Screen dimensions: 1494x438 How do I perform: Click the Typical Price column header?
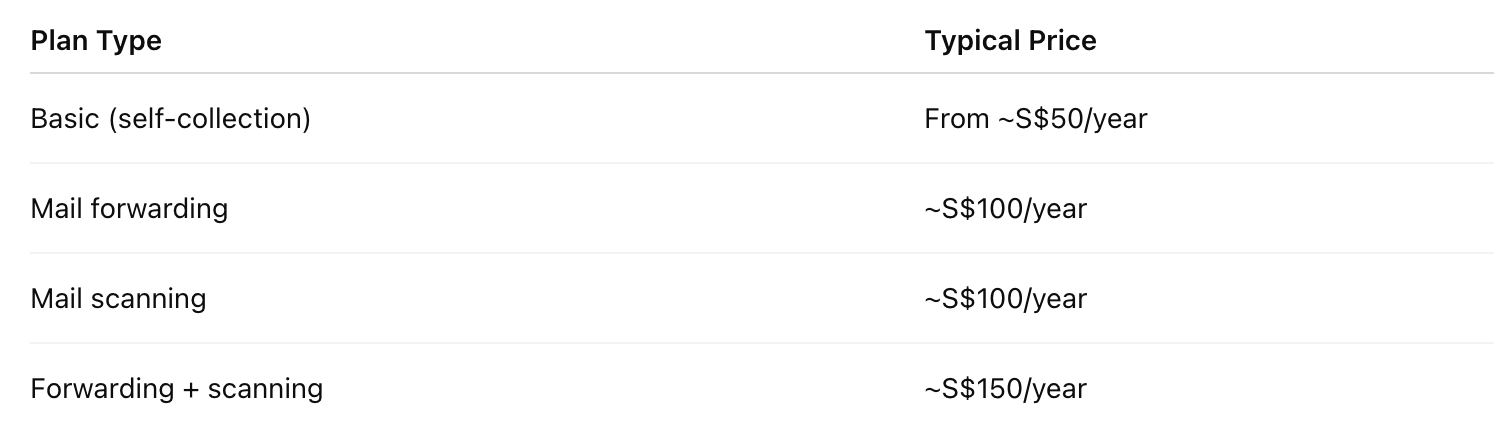coord(1010,41)
